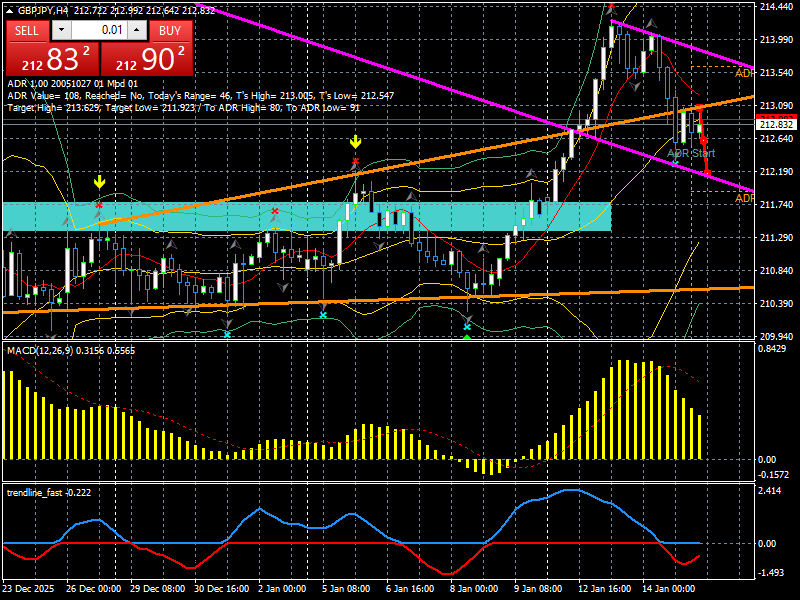Select the ADR Value= 108 info line
This screenshot has height=600, width=800.
coord(201,95)
